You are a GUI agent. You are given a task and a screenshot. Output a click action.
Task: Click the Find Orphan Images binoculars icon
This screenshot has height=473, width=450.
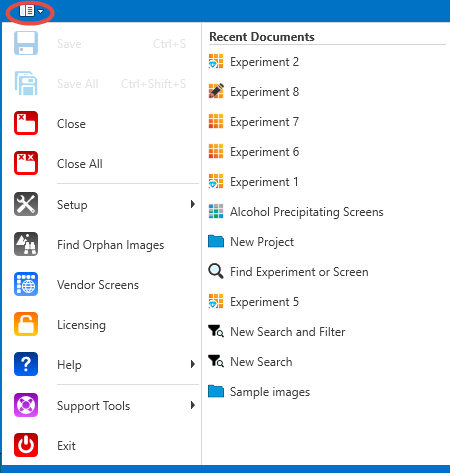pyautogui.click(x=26, y=244)
